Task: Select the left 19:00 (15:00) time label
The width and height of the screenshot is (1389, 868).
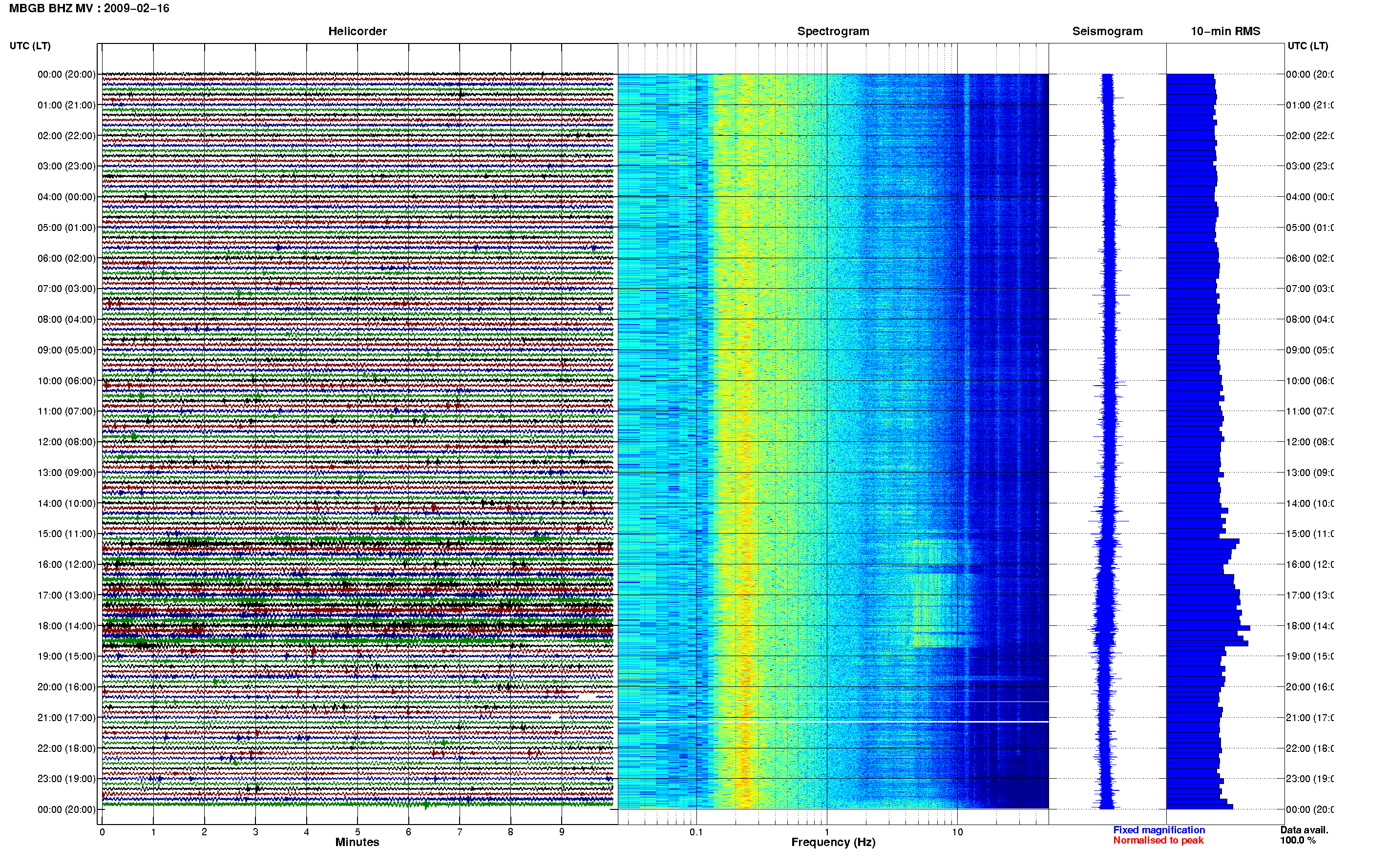Action: point(66,656)
